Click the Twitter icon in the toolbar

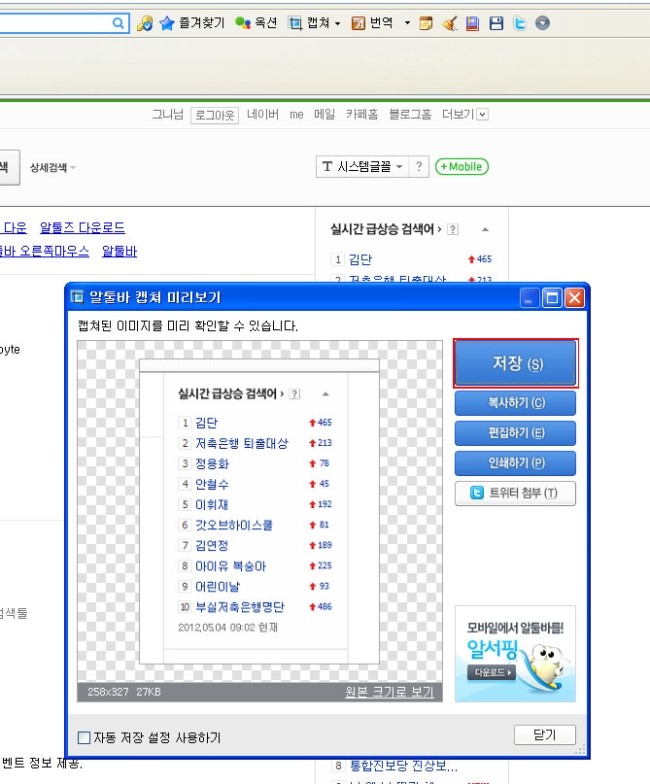point(519,22)
